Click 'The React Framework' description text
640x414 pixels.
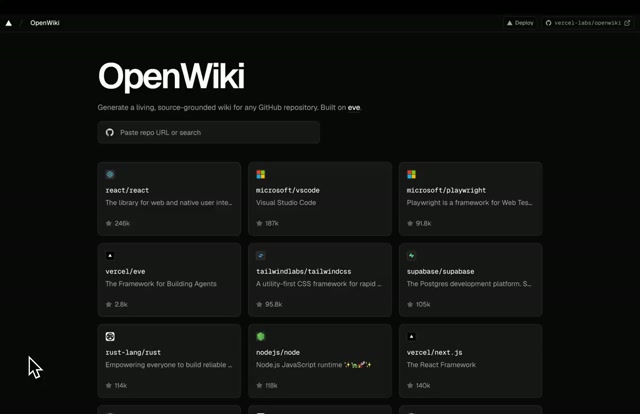(x=441, y=365)
